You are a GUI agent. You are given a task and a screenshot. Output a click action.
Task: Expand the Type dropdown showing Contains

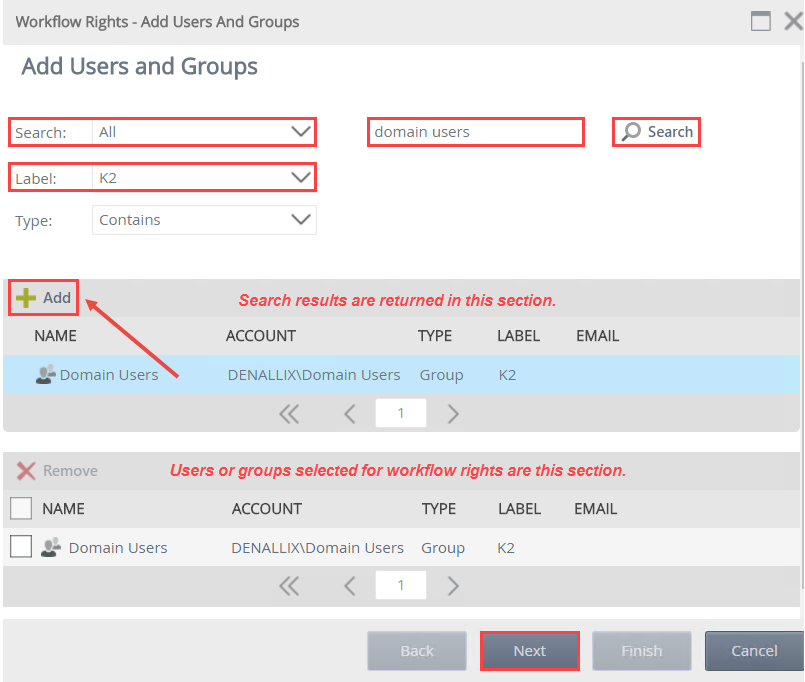coord(299,220)
